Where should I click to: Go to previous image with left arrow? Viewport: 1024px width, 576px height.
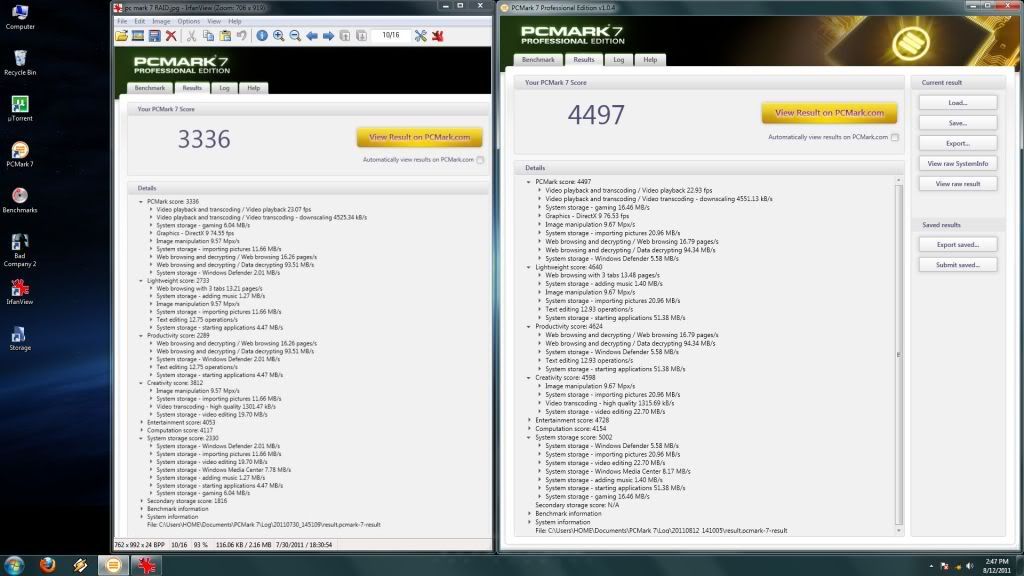(x=312, y=36)
